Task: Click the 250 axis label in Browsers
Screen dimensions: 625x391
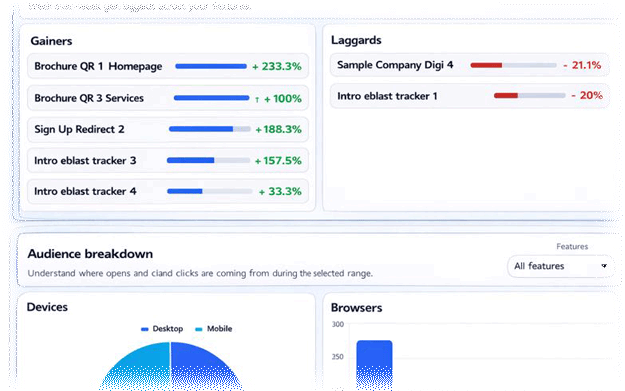Action: (x=338, y=357)
